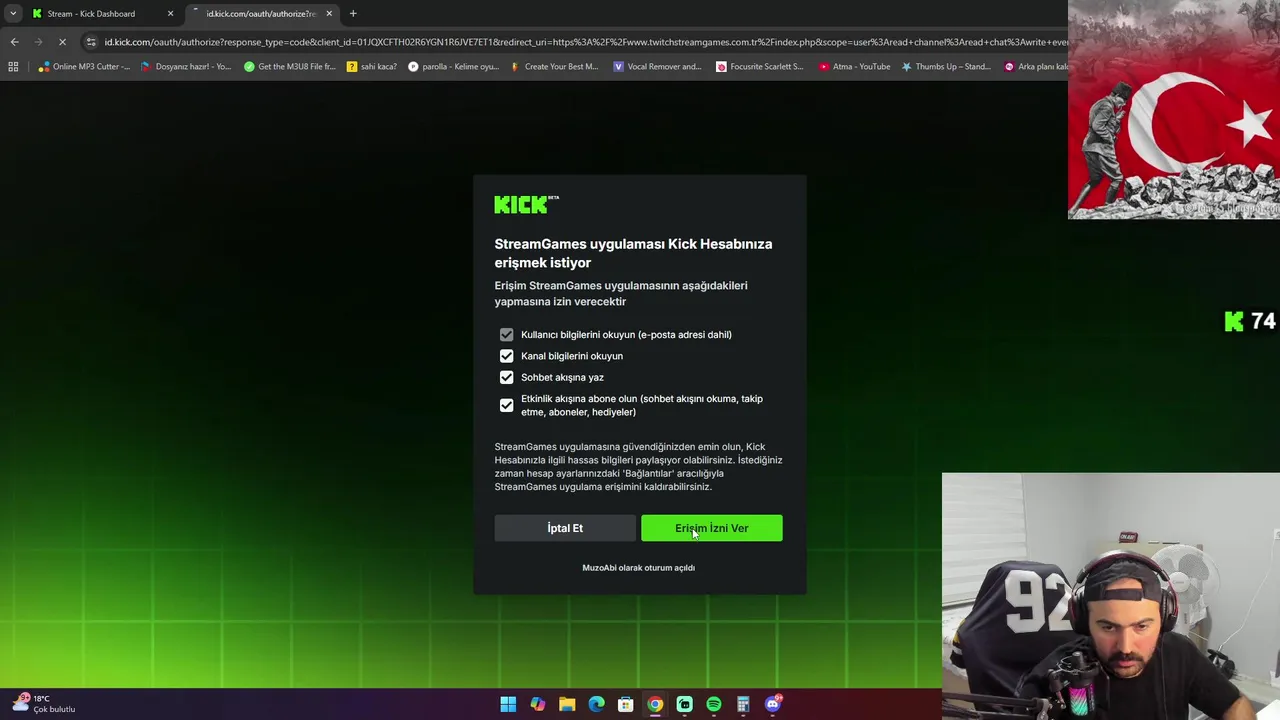Open Dosyanız hazır bookmark
The height and width of the screenshot is (720, 1280).
[x=186, y=67]
